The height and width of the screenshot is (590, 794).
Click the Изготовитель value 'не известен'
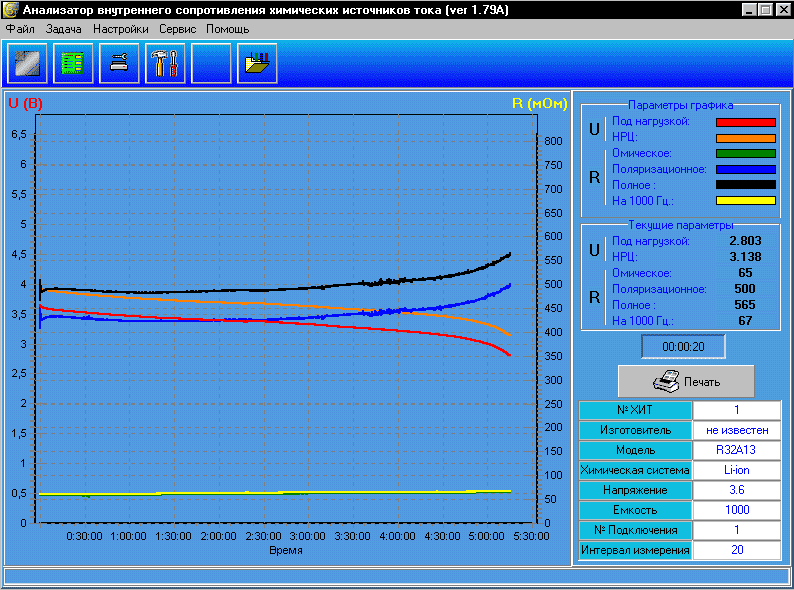pos(737,430)
